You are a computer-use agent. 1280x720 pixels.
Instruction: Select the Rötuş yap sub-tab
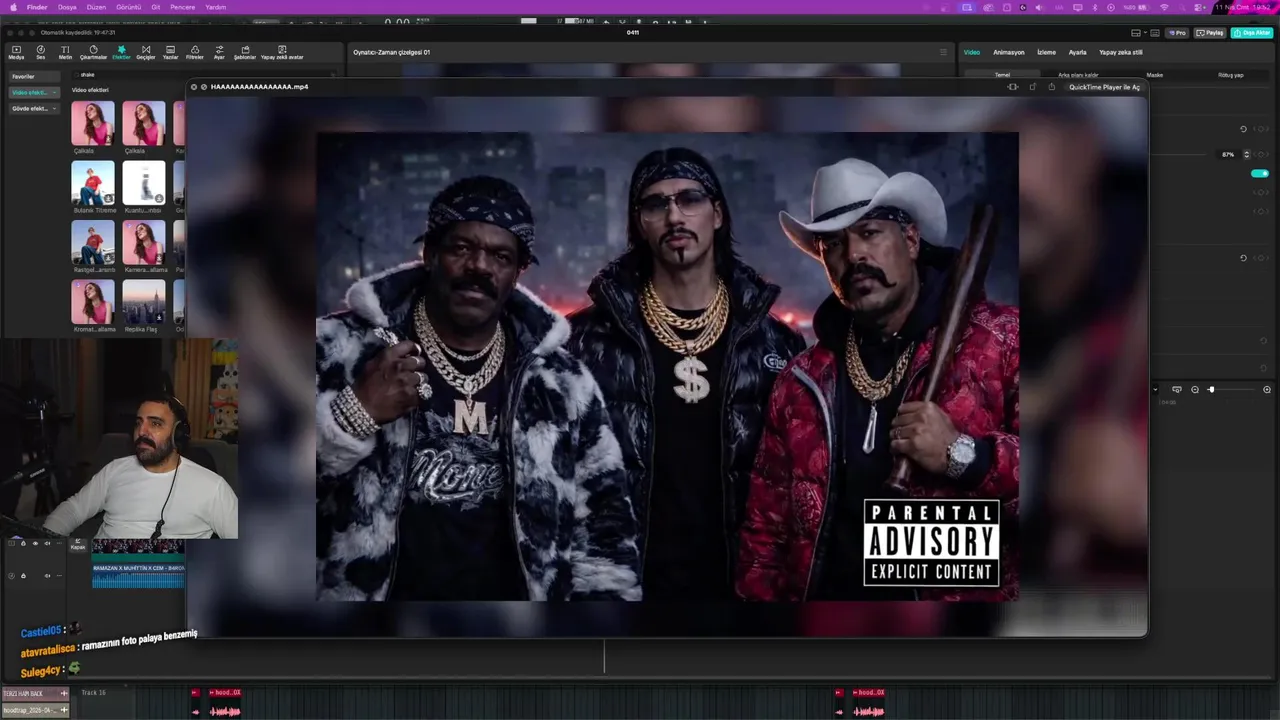(x=1230, y=75)
